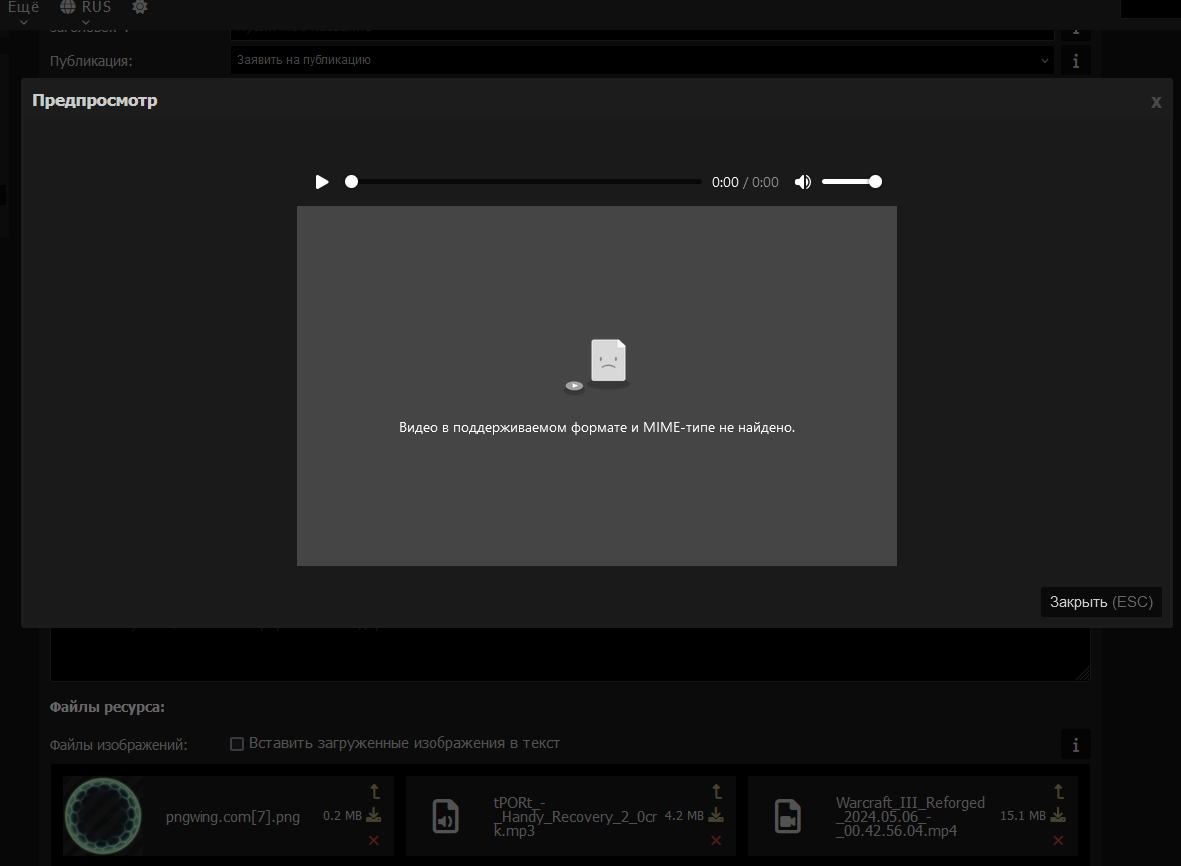
Task: Click the unsupported video error message
Action: coord(597,428)
